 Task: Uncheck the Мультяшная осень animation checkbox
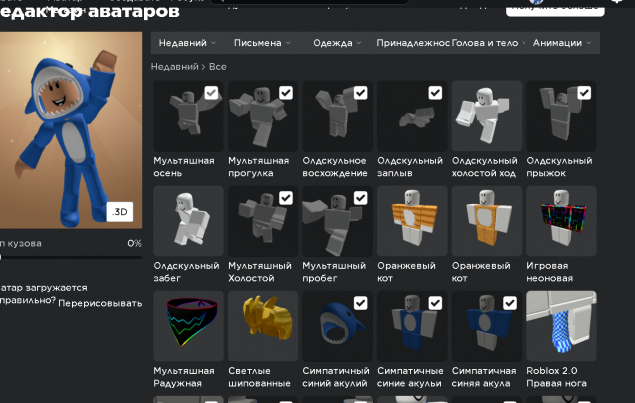click(x=211, y=93)
